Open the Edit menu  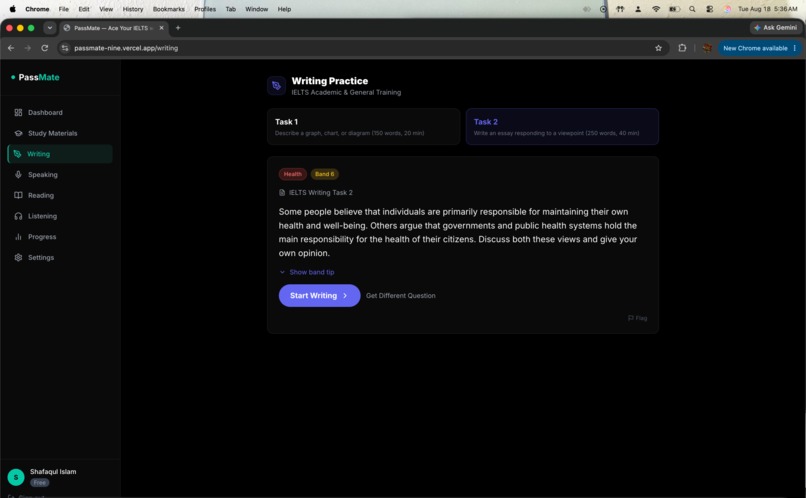pyautogui.click(x=84, y=9)
